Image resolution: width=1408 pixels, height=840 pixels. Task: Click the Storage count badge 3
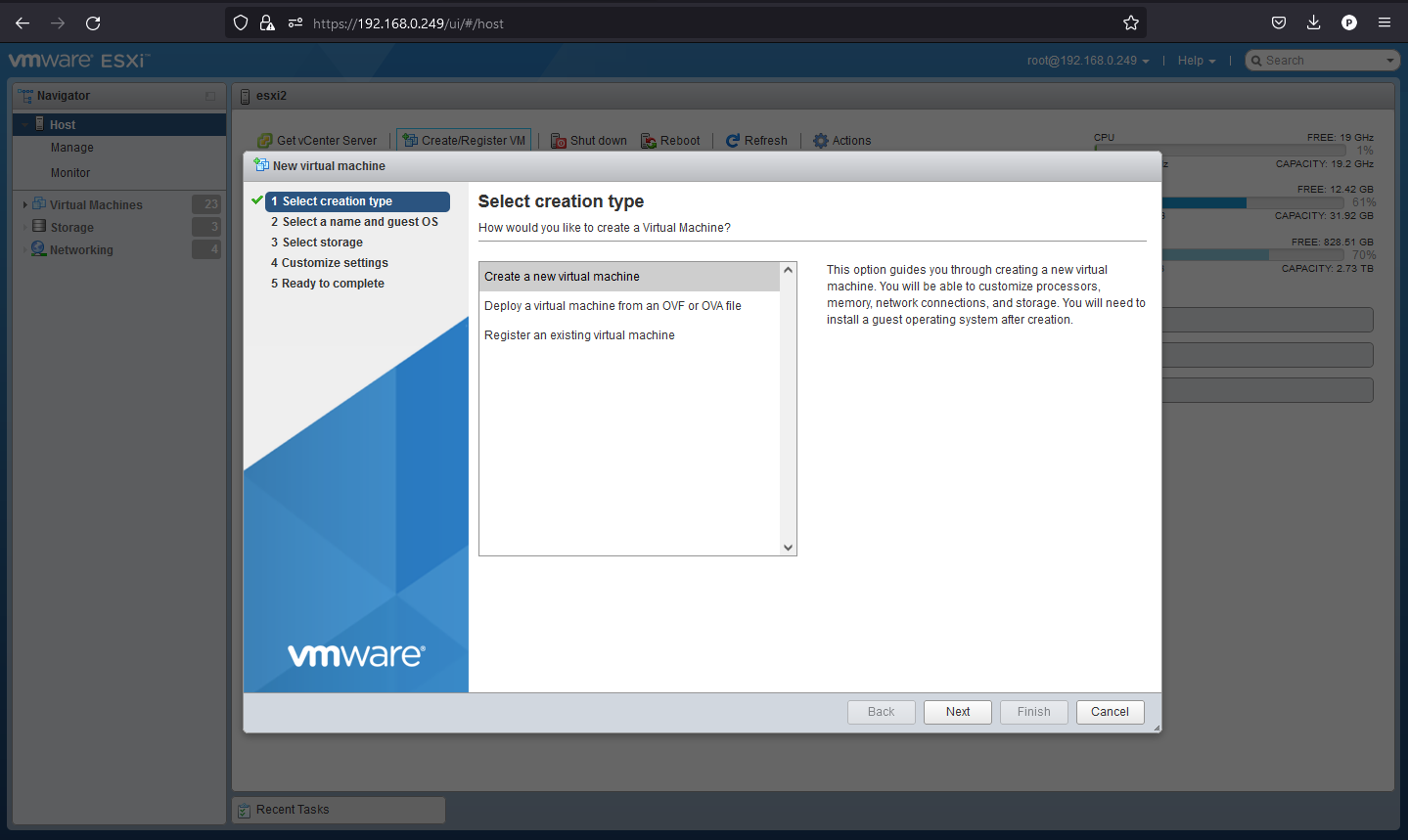pos(206,226)
